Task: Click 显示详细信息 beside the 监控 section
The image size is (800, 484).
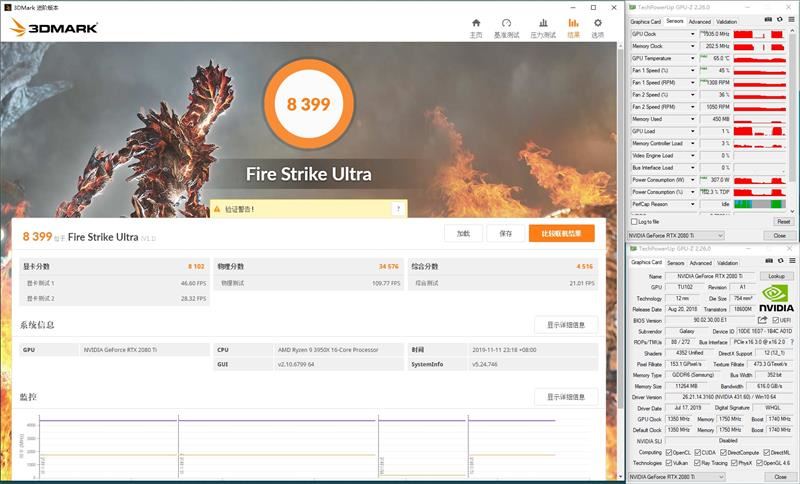Action: point(566,397)
